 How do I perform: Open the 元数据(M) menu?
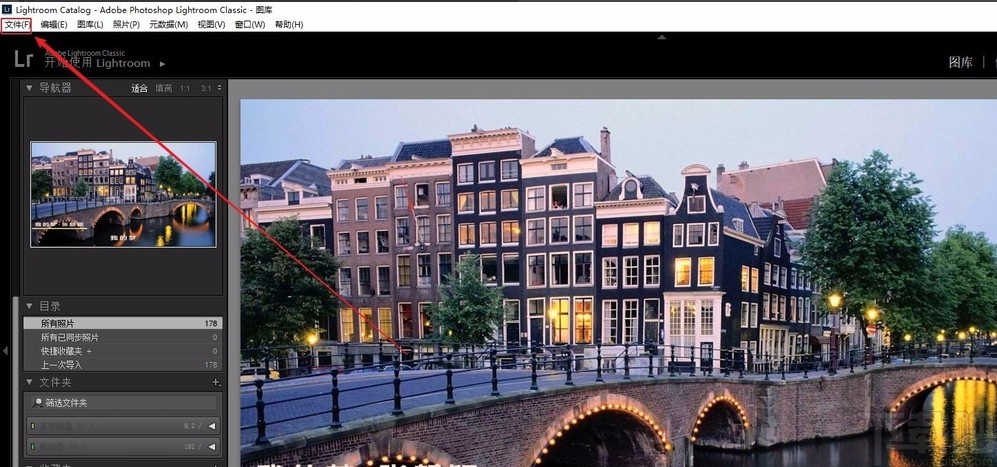(x=168, y=25)
